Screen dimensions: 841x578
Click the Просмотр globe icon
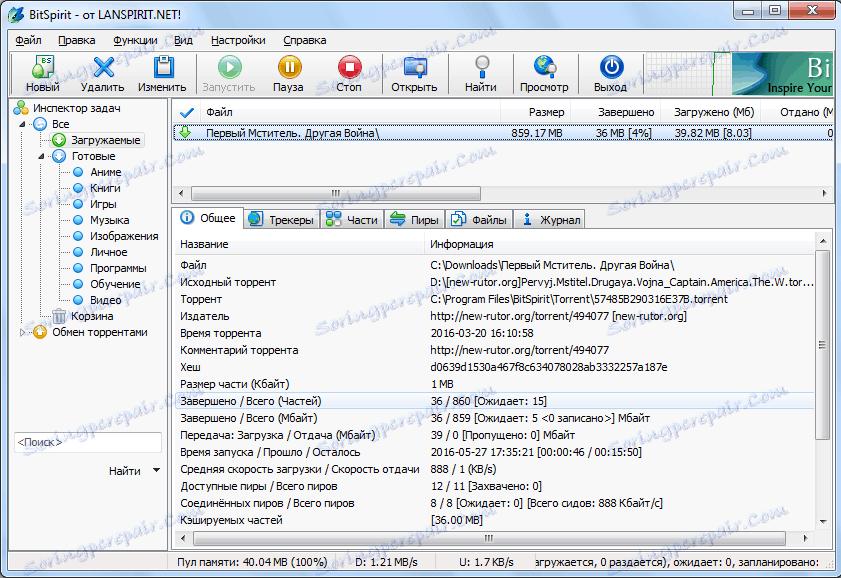coord(545,68)
